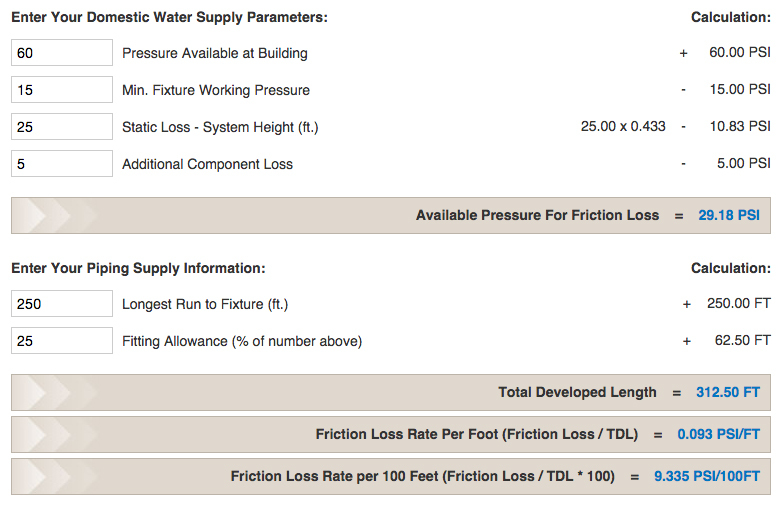Click the Additional Component Loss input box
The height and width of the screenshot is (506, 782).
[x=62, y=164]
